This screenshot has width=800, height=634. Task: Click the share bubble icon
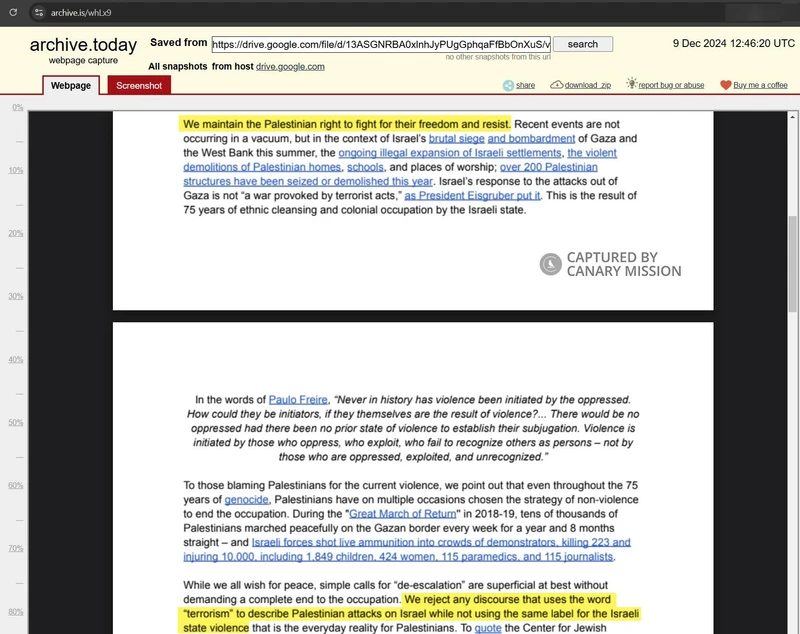(508, 85)
